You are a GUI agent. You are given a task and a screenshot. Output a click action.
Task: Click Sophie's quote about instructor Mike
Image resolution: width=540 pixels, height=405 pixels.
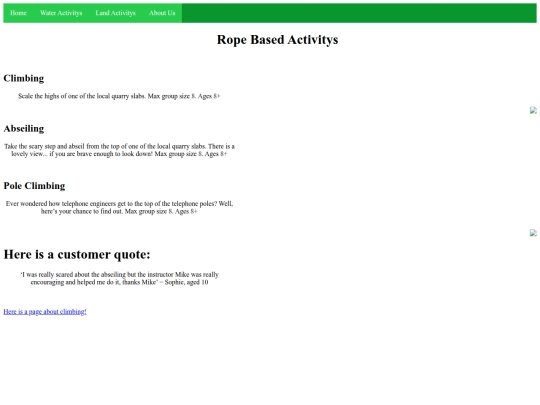pos(119,278)
